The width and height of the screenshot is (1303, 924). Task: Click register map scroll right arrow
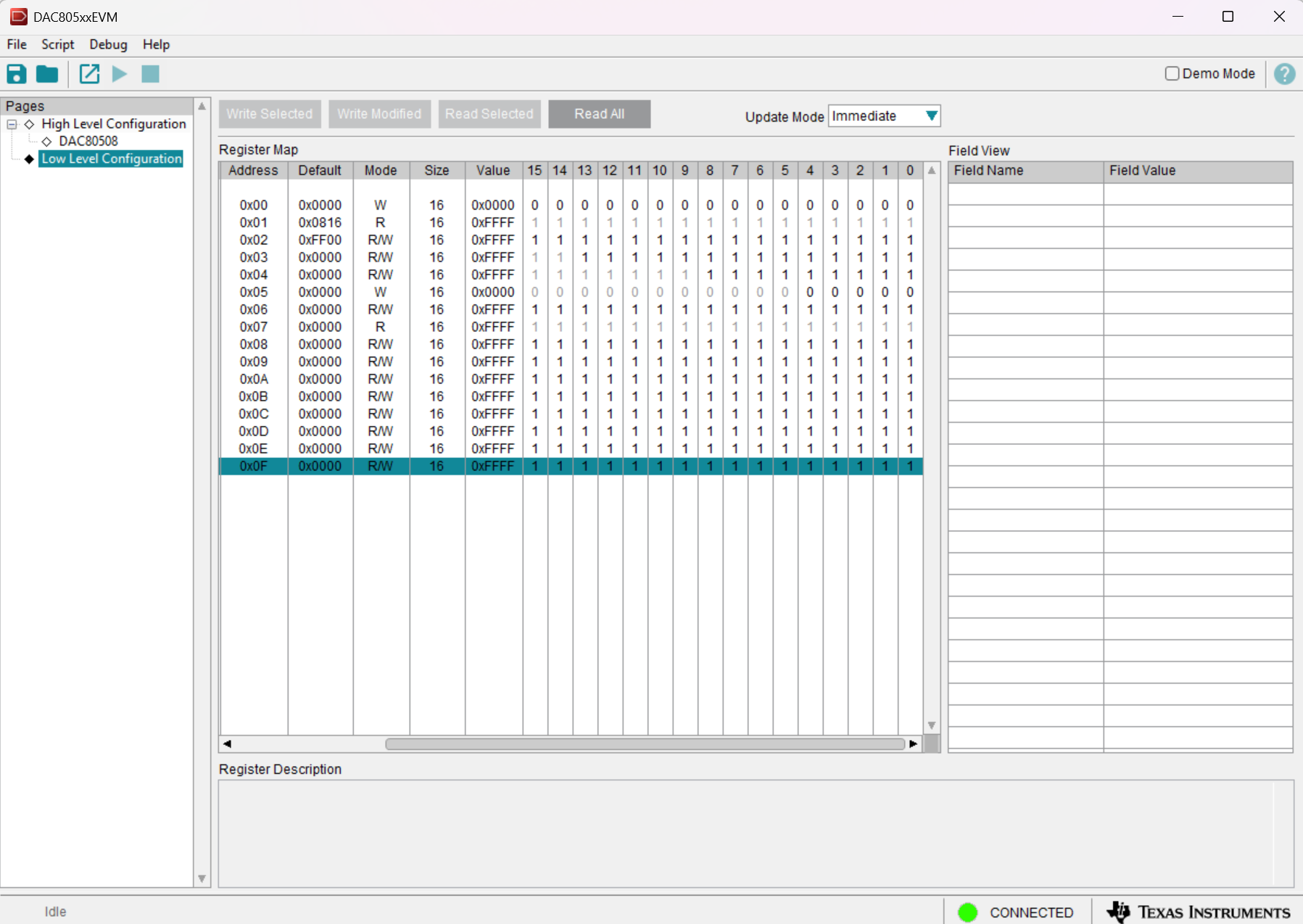(x=913, y=744)
